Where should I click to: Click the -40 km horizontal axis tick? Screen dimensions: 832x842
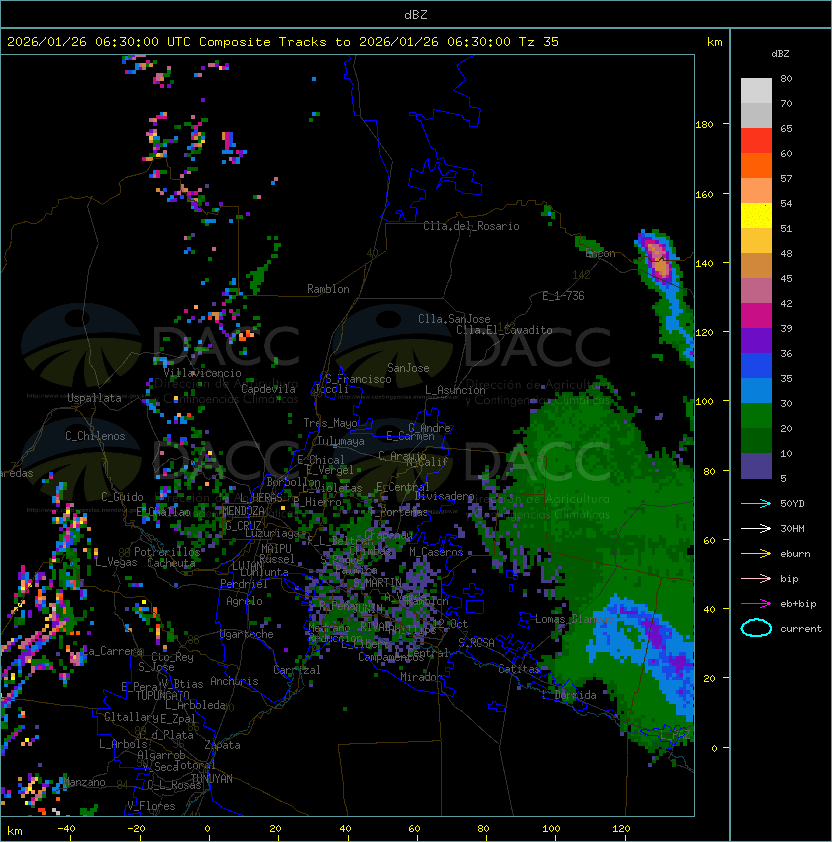pos(67,829)
